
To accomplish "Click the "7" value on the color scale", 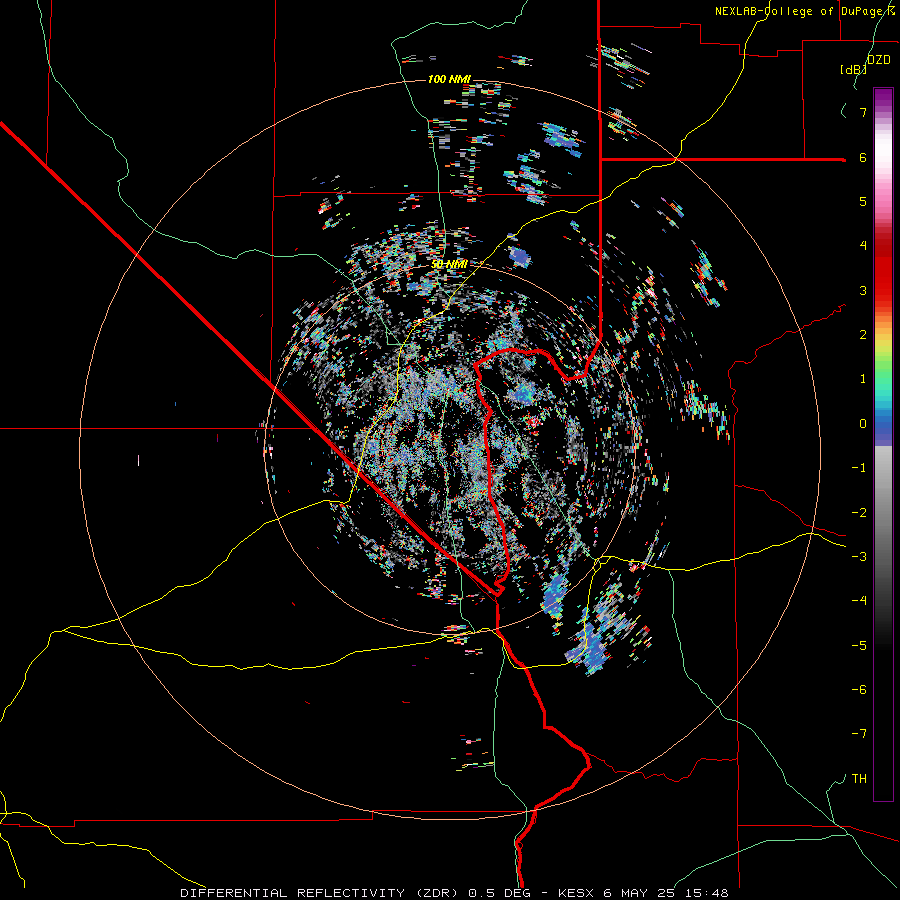I will click(x=863, y=112).
